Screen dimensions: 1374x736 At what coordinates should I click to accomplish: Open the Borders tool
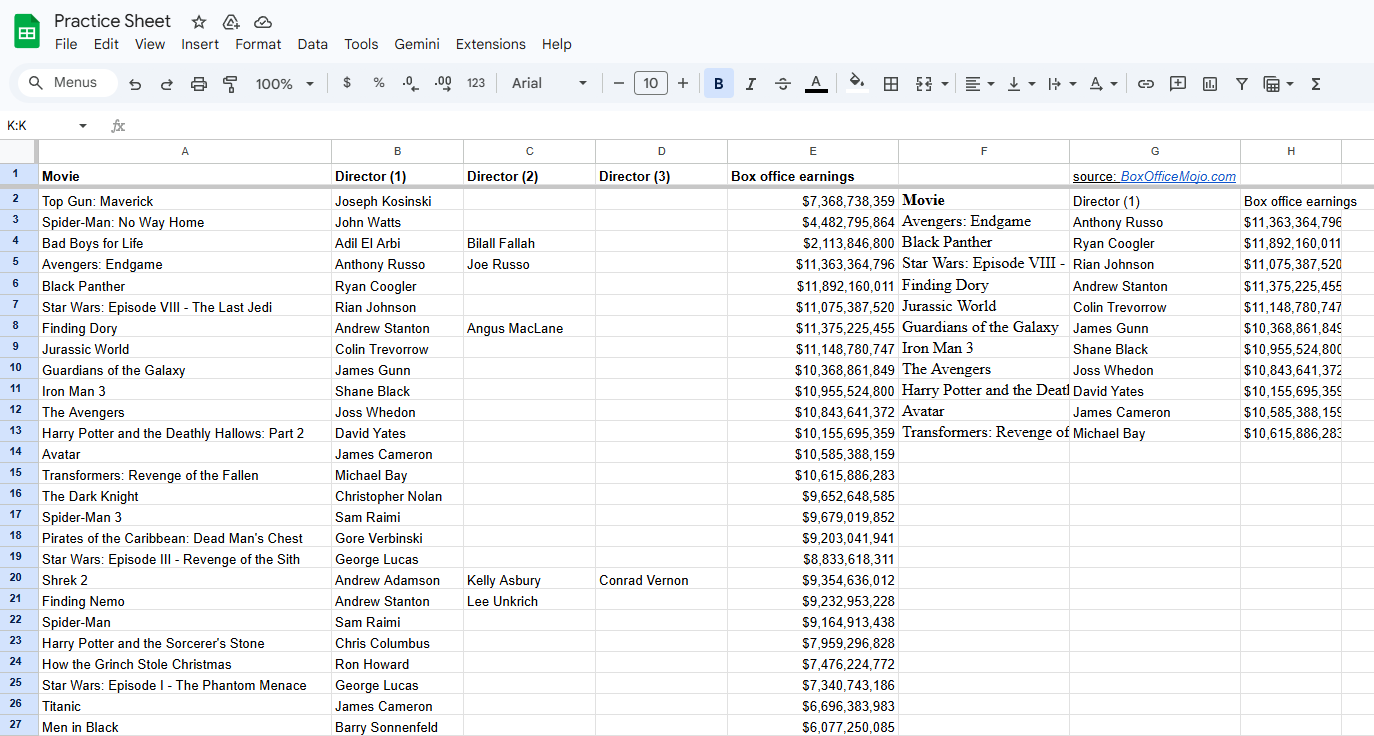click(x=890, y=83)
